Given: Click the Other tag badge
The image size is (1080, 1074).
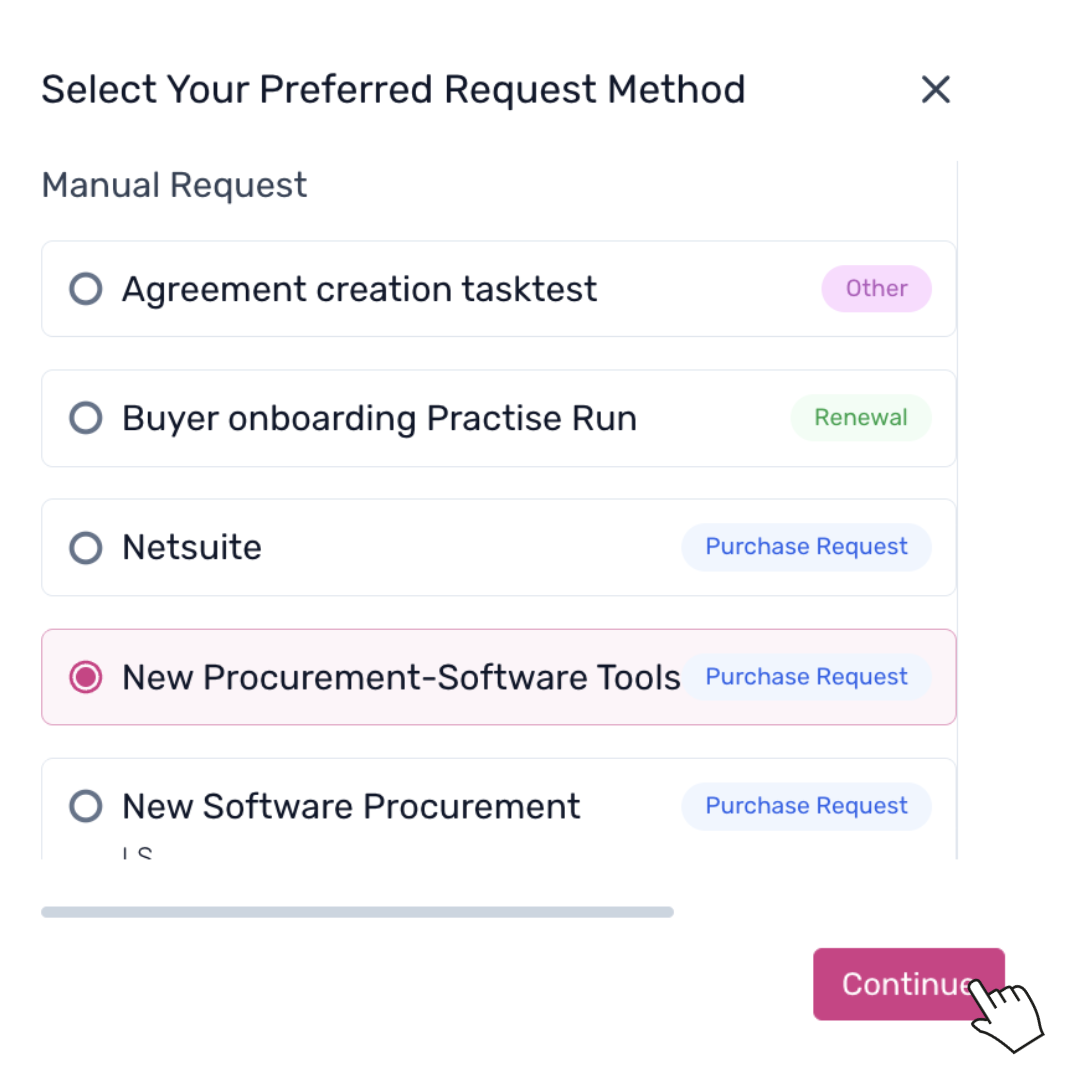Looking at the screenshot, I should coord(876,289).
